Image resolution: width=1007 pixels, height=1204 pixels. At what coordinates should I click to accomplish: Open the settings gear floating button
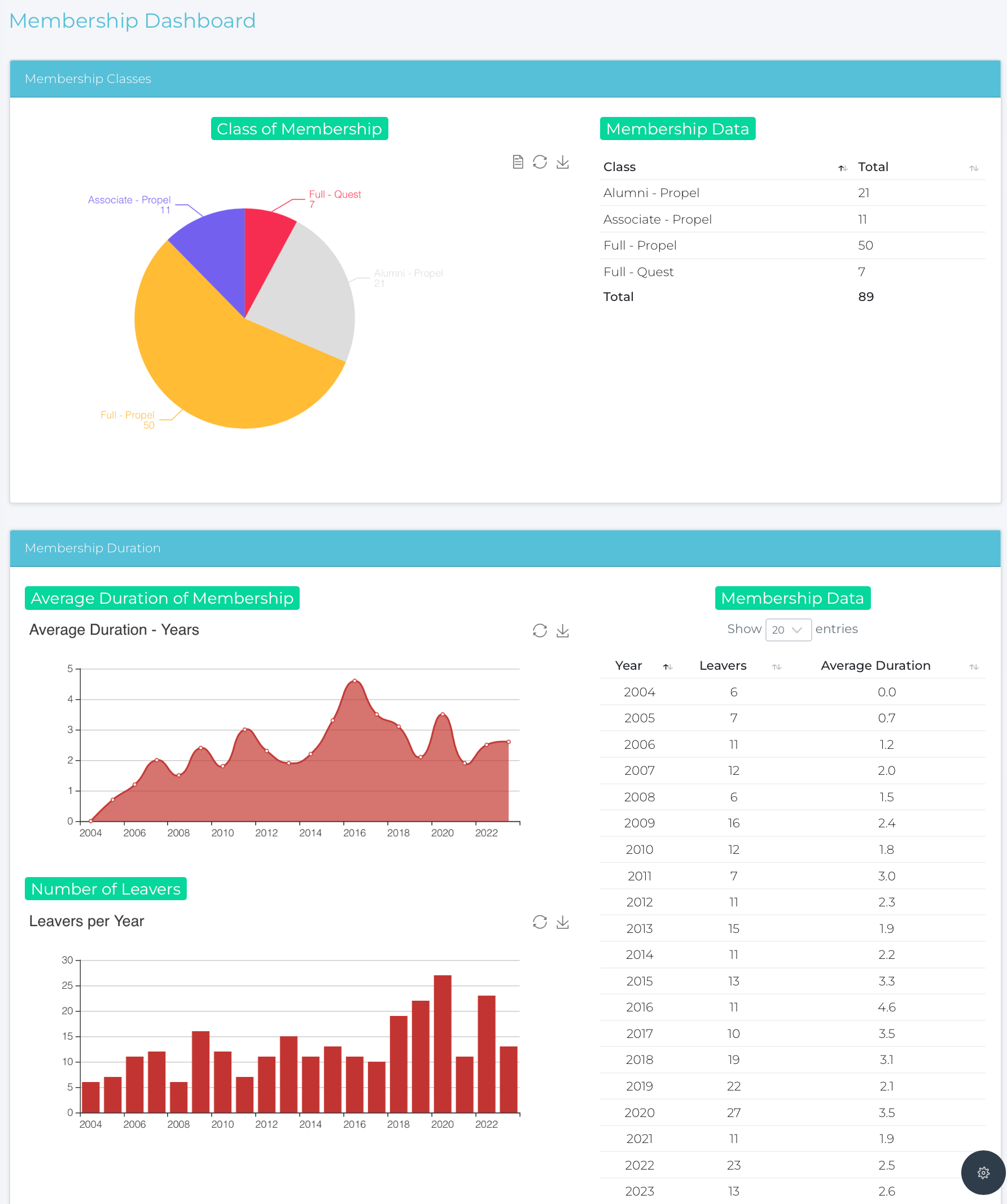click(x=983, y=1172)
